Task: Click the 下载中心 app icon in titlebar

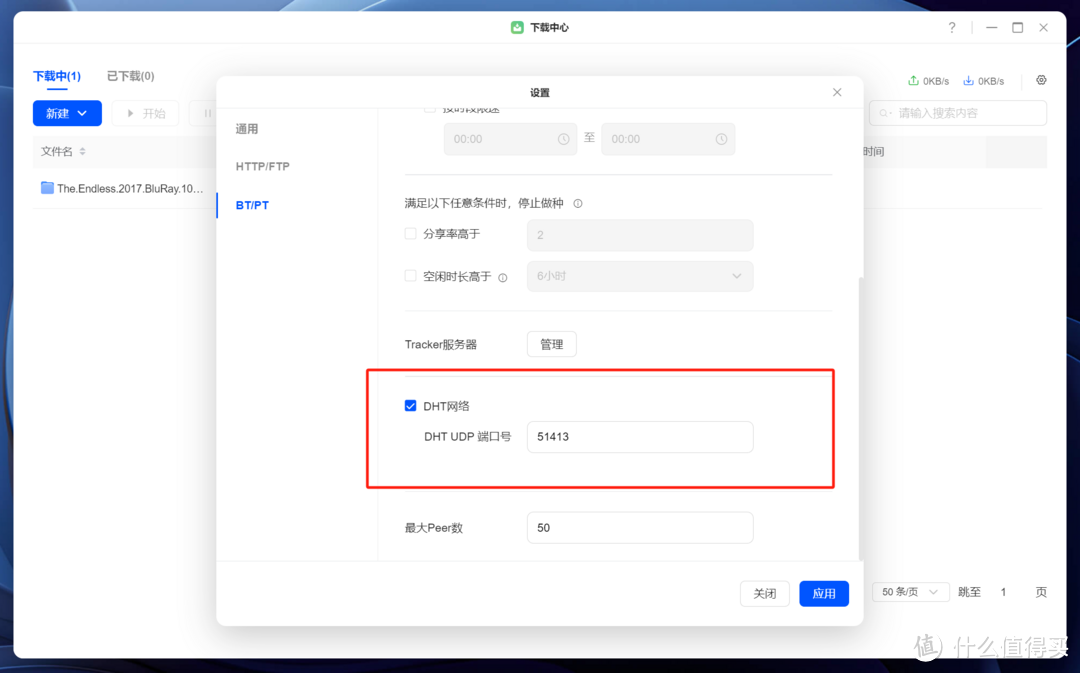Action: coord(515,28)
